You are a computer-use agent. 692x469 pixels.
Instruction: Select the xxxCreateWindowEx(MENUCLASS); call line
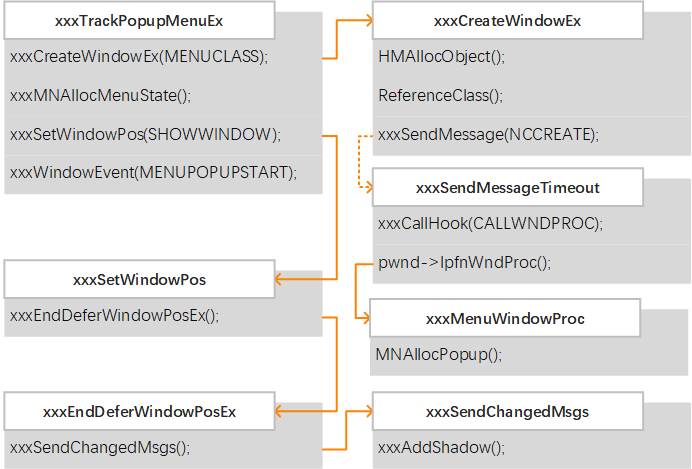pyautogui.click(x=139, y=57)
